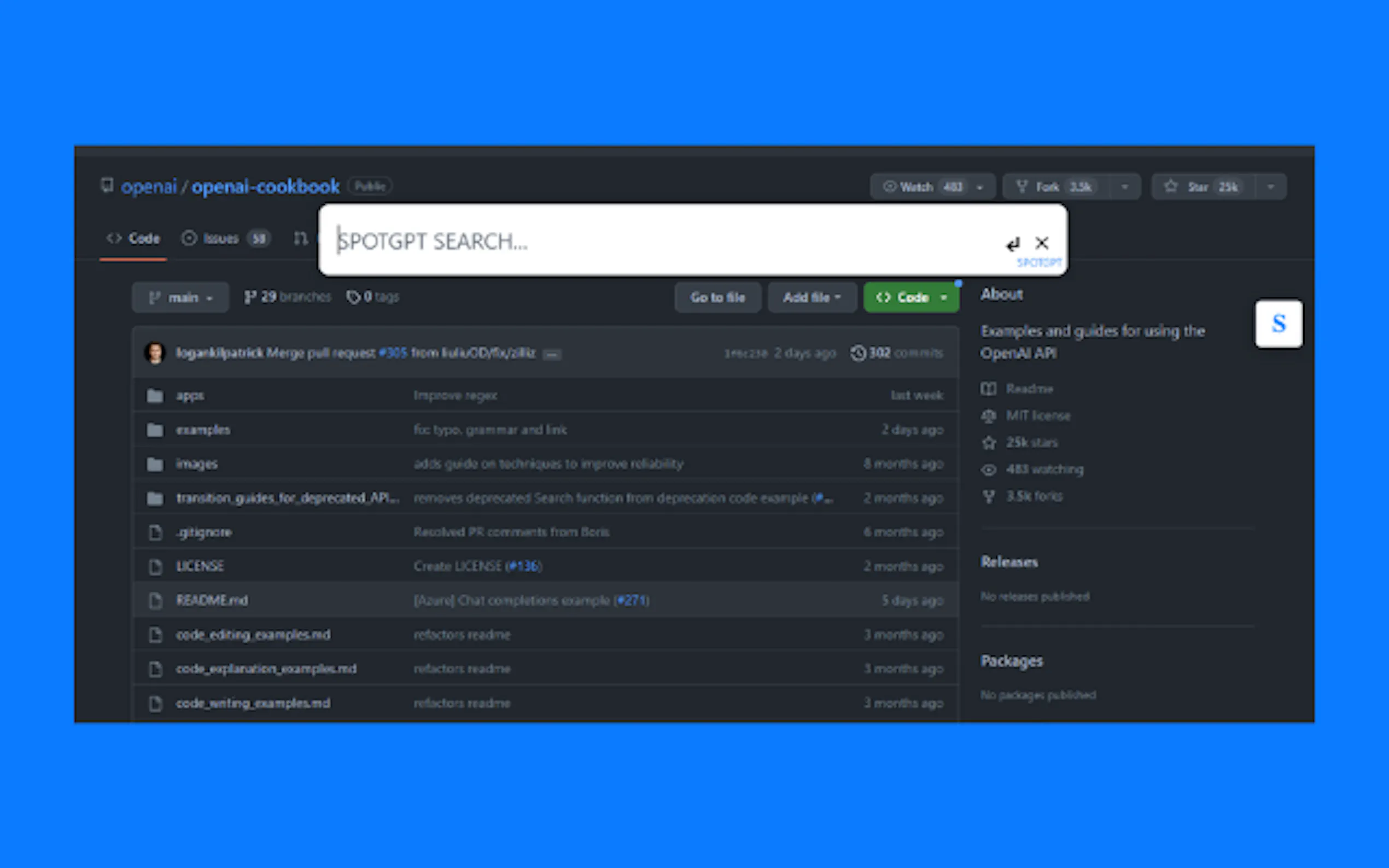Click the README.md file icon

pos(155,601)
